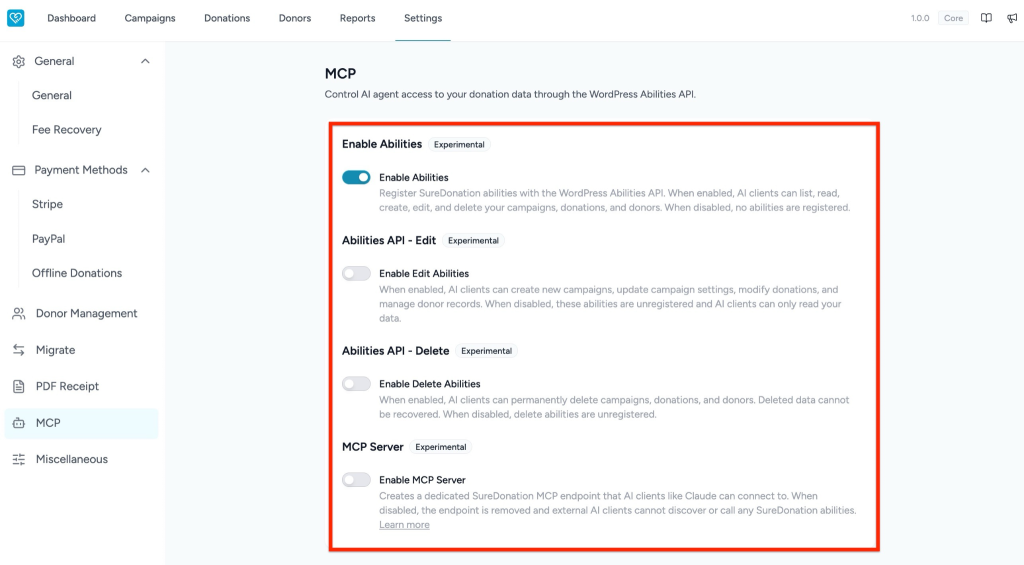Screen dimensions: 1024x565
Task: Click the Abilities API - Delete section heading
Action: (395, 351)
